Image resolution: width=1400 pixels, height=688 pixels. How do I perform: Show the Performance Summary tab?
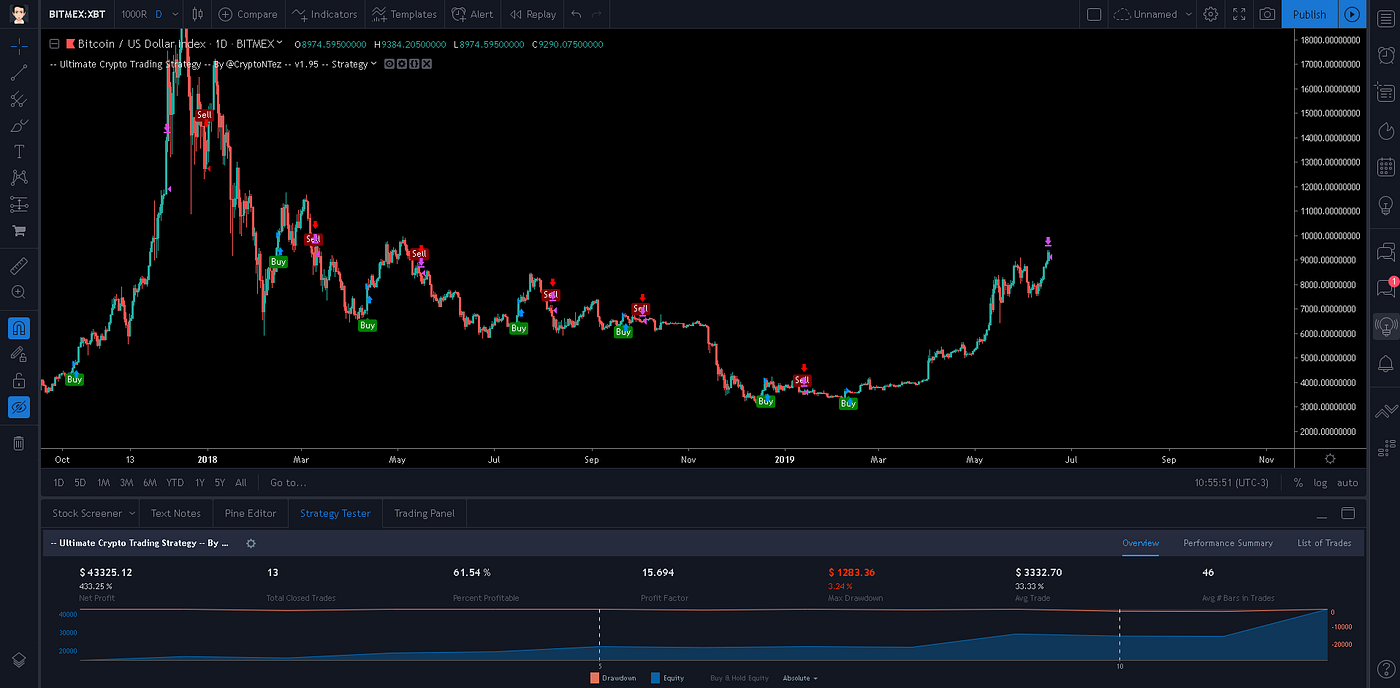click(x=1228, y=543)
